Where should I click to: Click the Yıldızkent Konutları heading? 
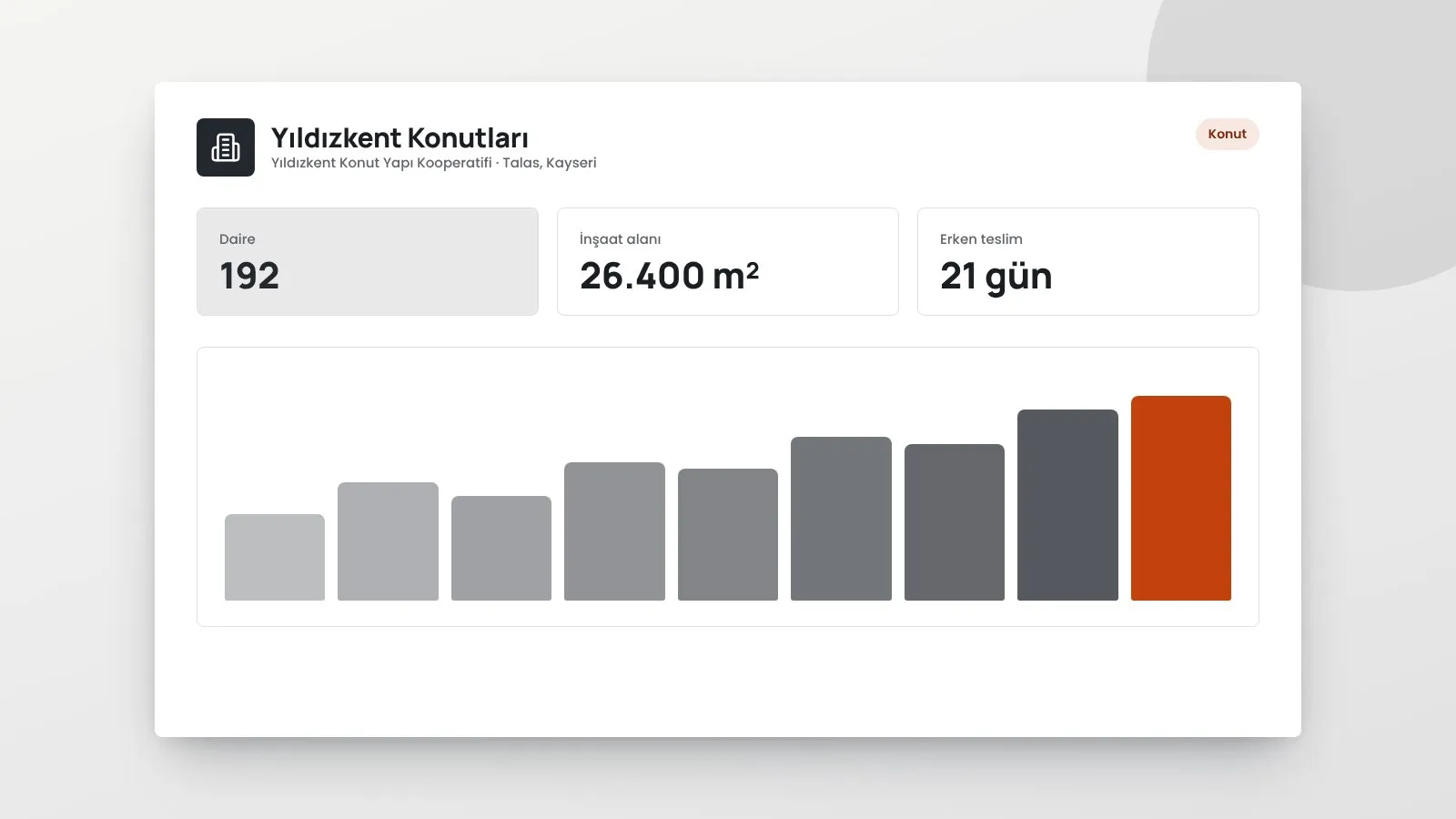point(399,137)
